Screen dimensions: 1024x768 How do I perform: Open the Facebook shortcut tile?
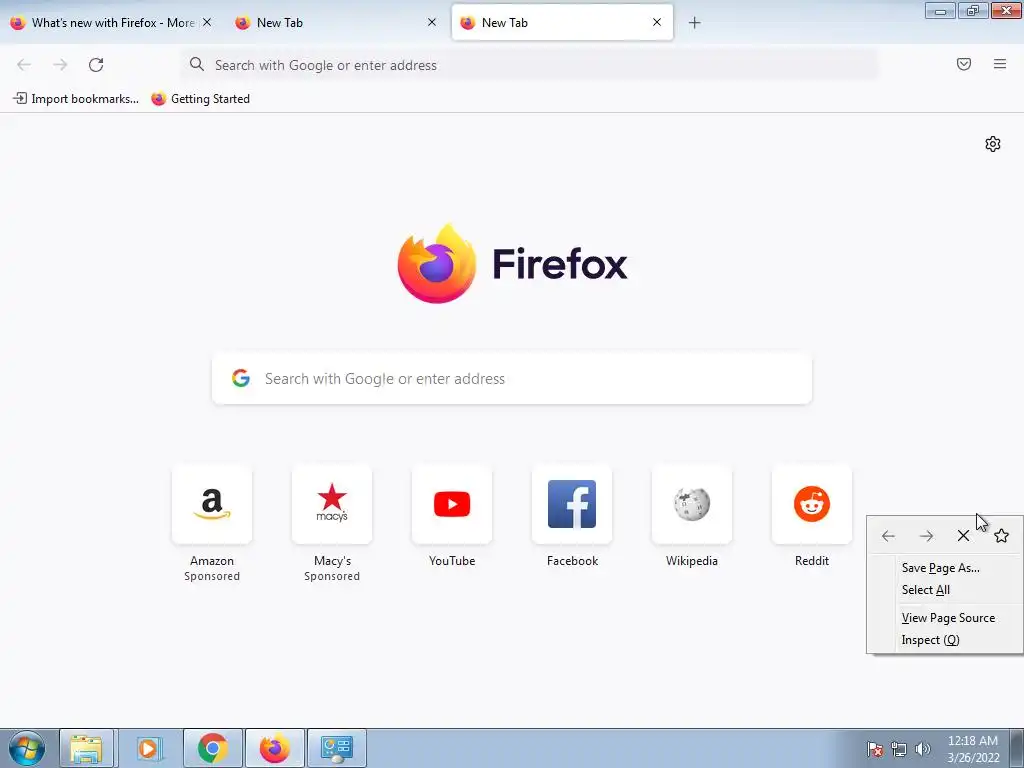pyautogui.click(x=572, y=504)
